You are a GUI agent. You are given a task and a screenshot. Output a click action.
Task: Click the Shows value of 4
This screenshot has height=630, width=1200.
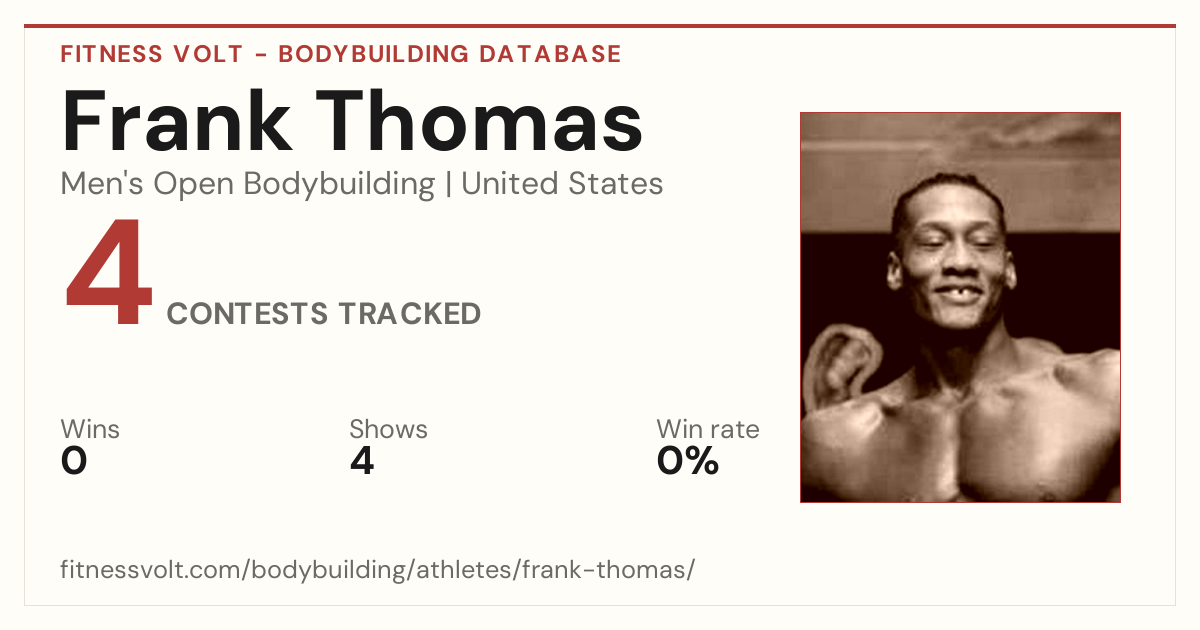pos(362,461)
